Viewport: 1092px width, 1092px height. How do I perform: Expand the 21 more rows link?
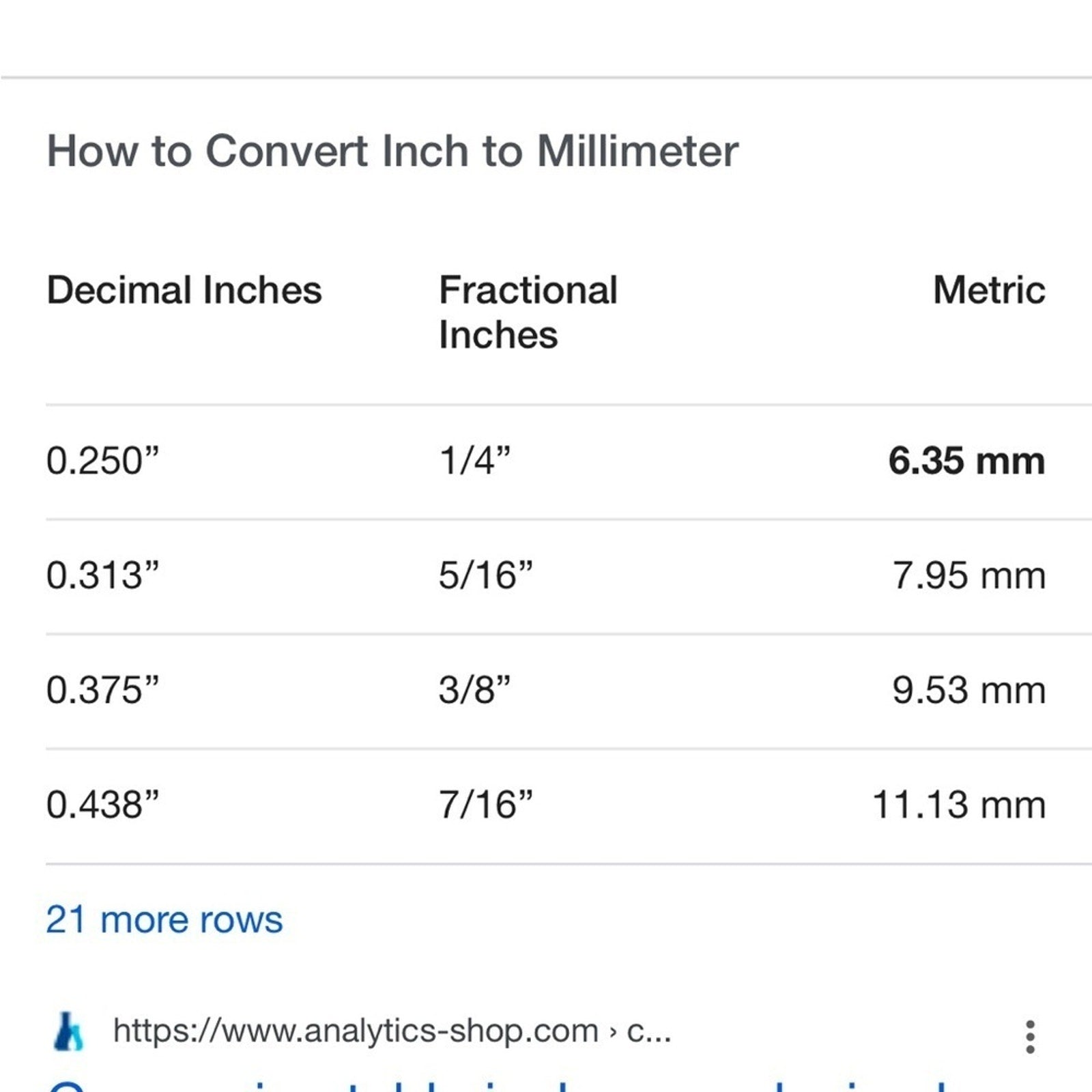[x=164, y=919]
